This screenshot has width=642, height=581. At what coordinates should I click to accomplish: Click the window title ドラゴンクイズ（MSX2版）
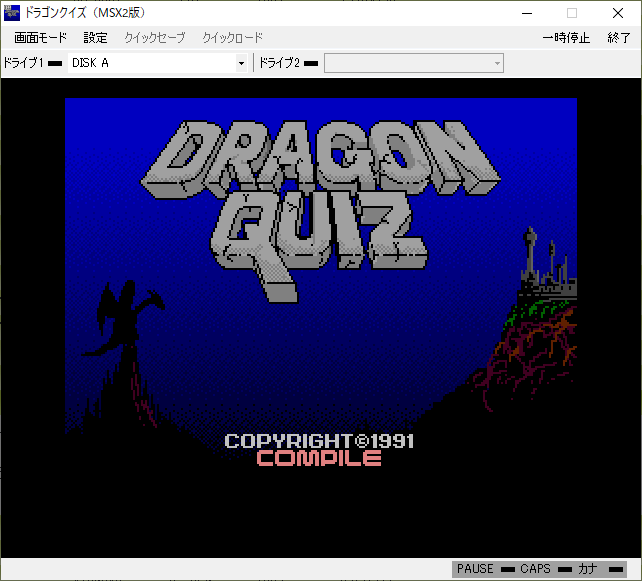(x=85, y=13)
